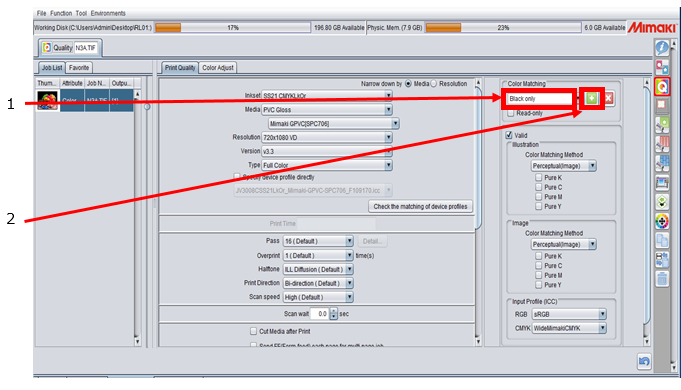Open the Mimaki GPVC[SPC706] dropdown
The image size is (681, 390).
334,123
